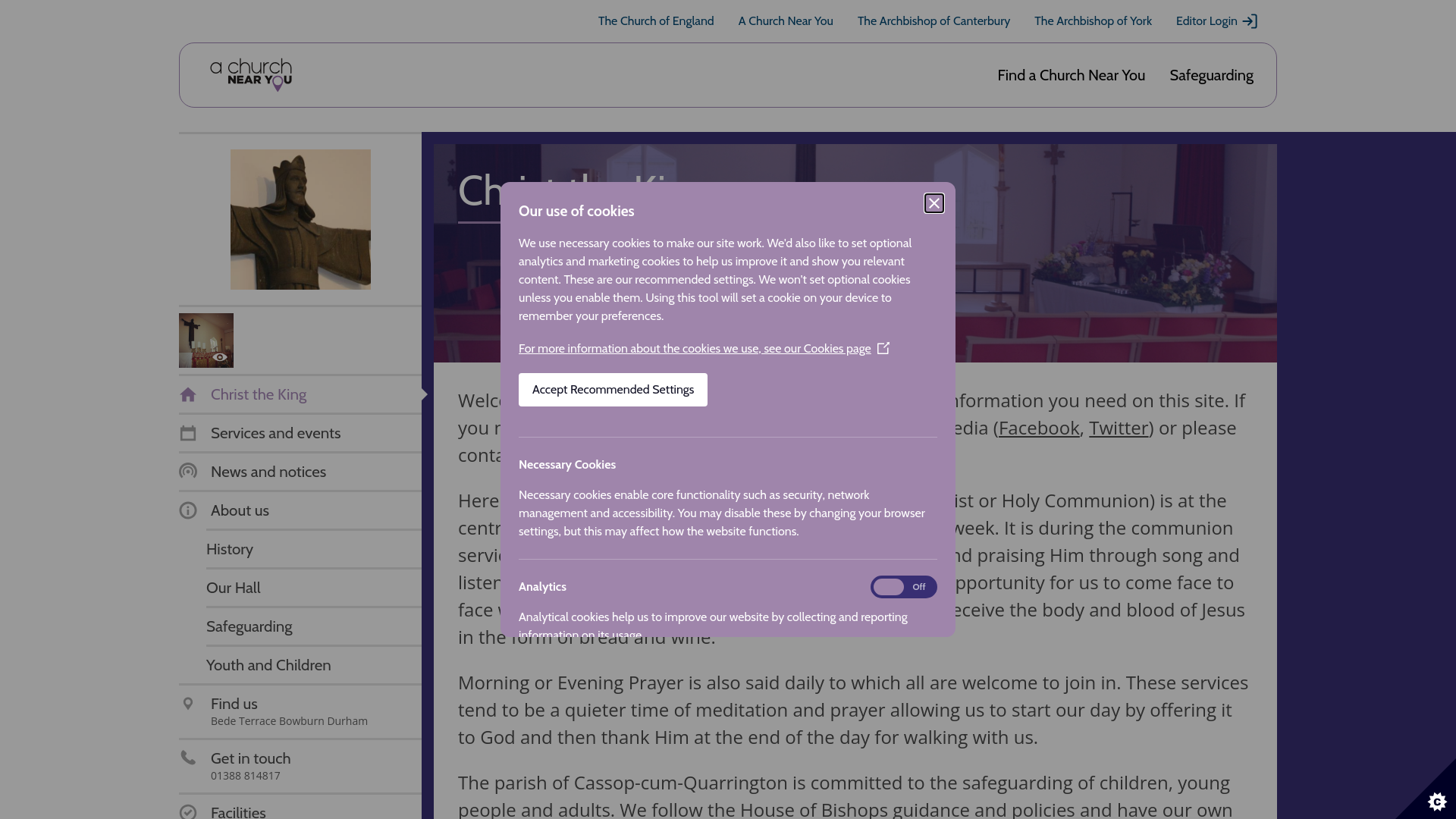Click the external link icon beside Cookies page
The height and width of the screenshot is (819, 1456).
(883, 348)
